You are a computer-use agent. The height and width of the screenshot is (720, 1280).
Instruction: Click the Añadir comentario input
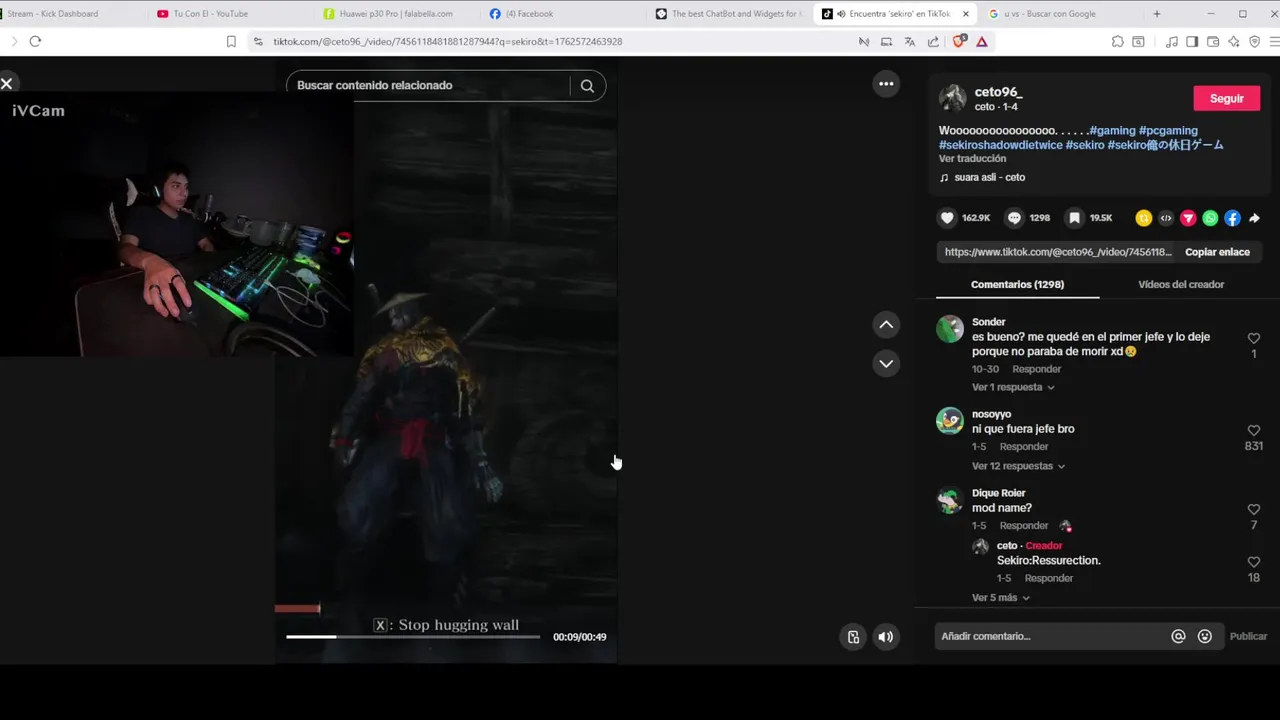coord(1052,636)
